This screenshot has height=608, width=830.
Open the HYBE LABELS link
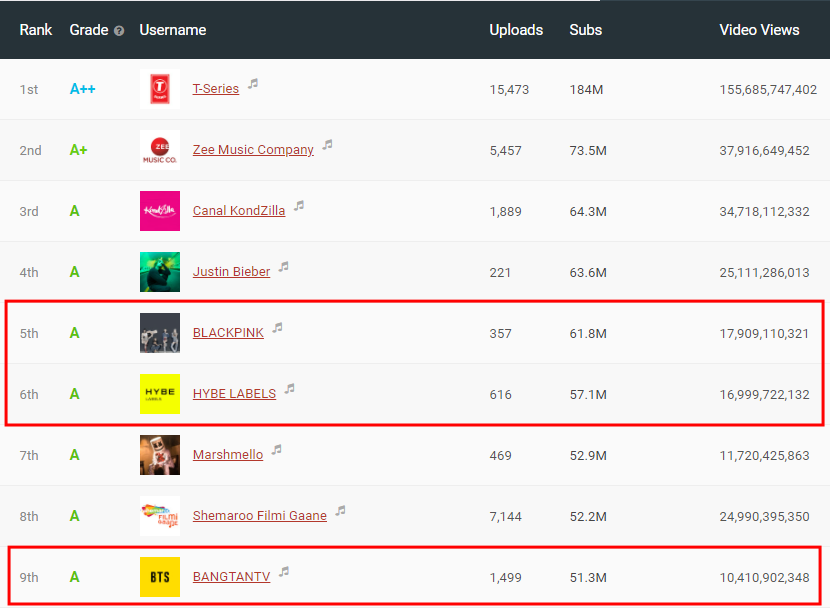[x=234, y=394]
